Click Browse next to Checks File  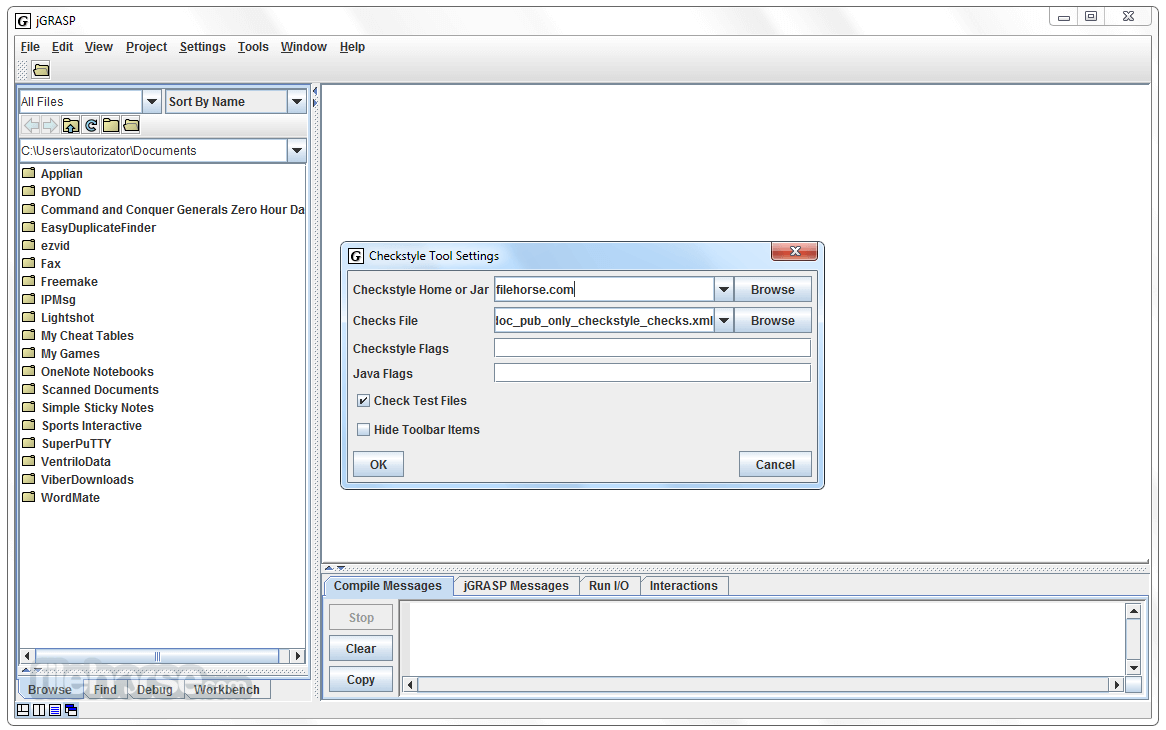773,320
